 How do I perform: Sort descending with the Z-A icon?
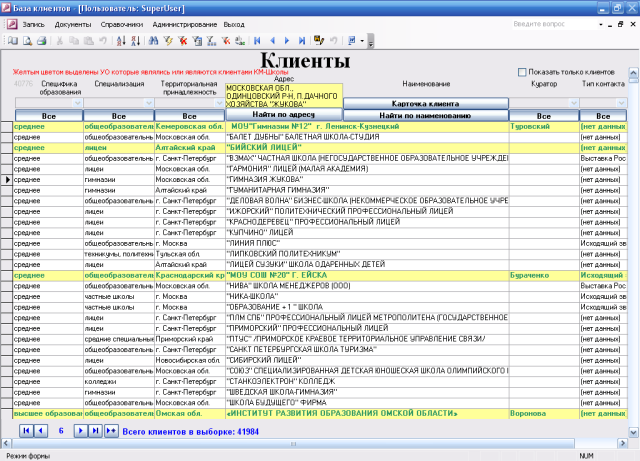[x=136, y=40]
